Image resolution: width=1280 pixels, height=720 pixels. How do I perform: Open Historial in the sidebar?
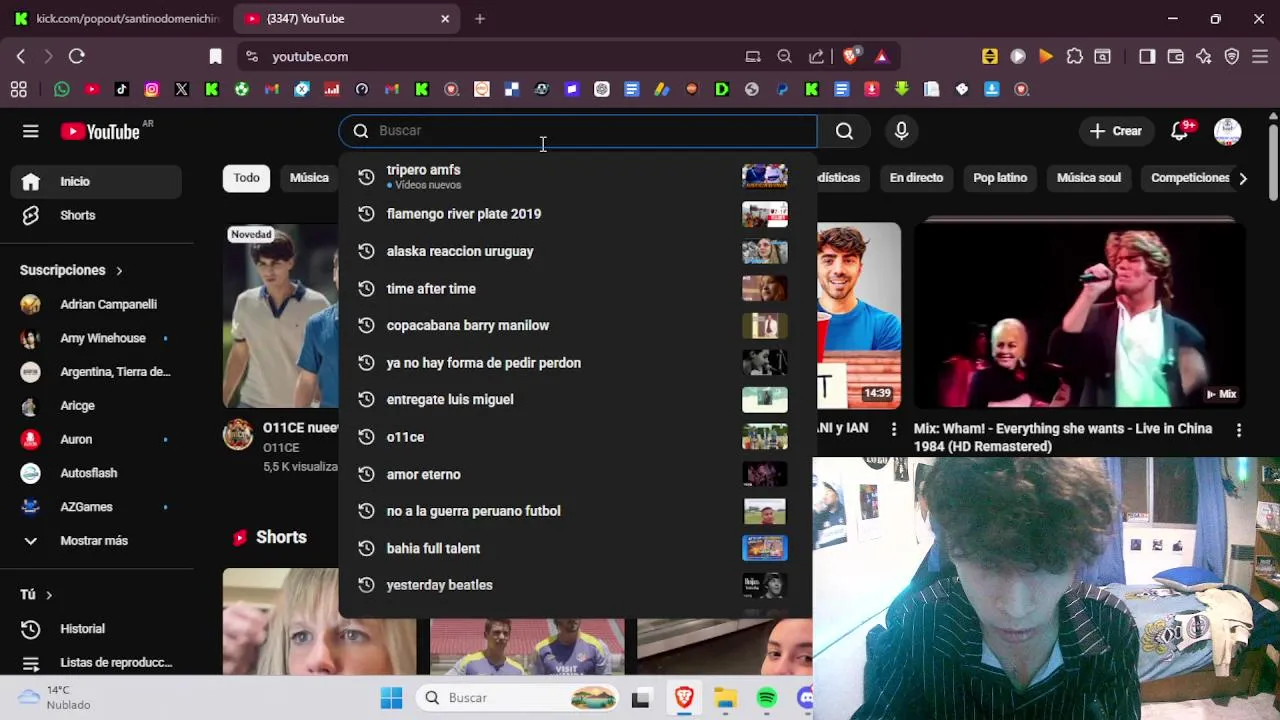coord(96,629)
